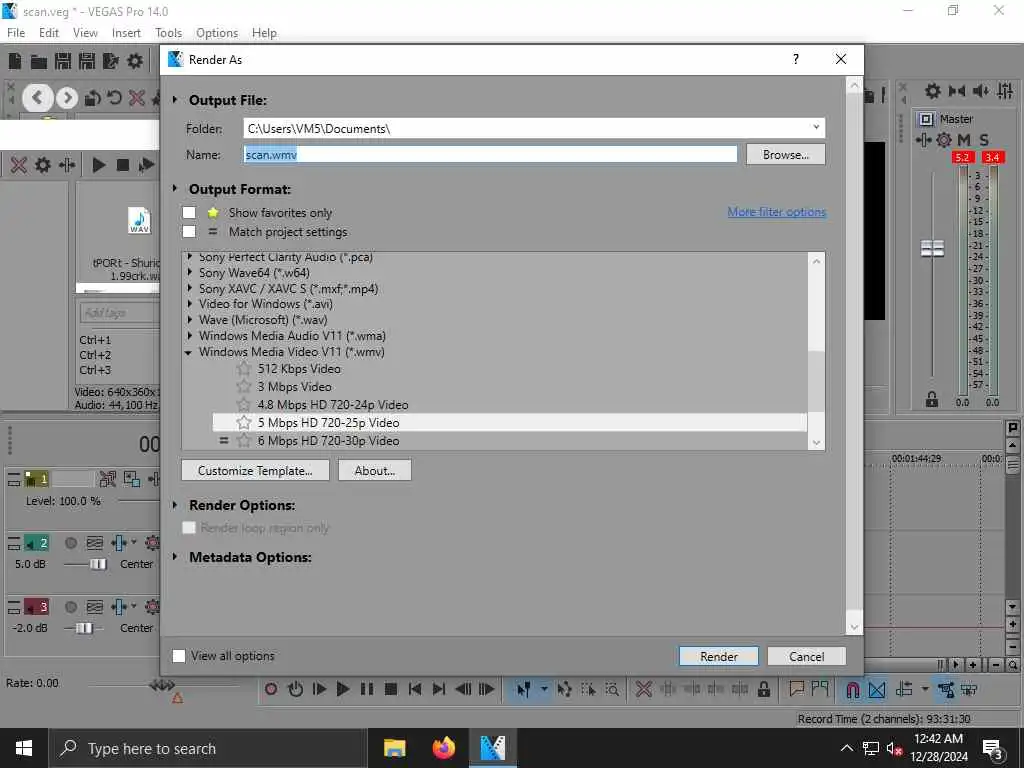Viewport: 1024px width, 768px height.
Task: Toggle automatic crossfades icon
Action: [x=877, y=690]
